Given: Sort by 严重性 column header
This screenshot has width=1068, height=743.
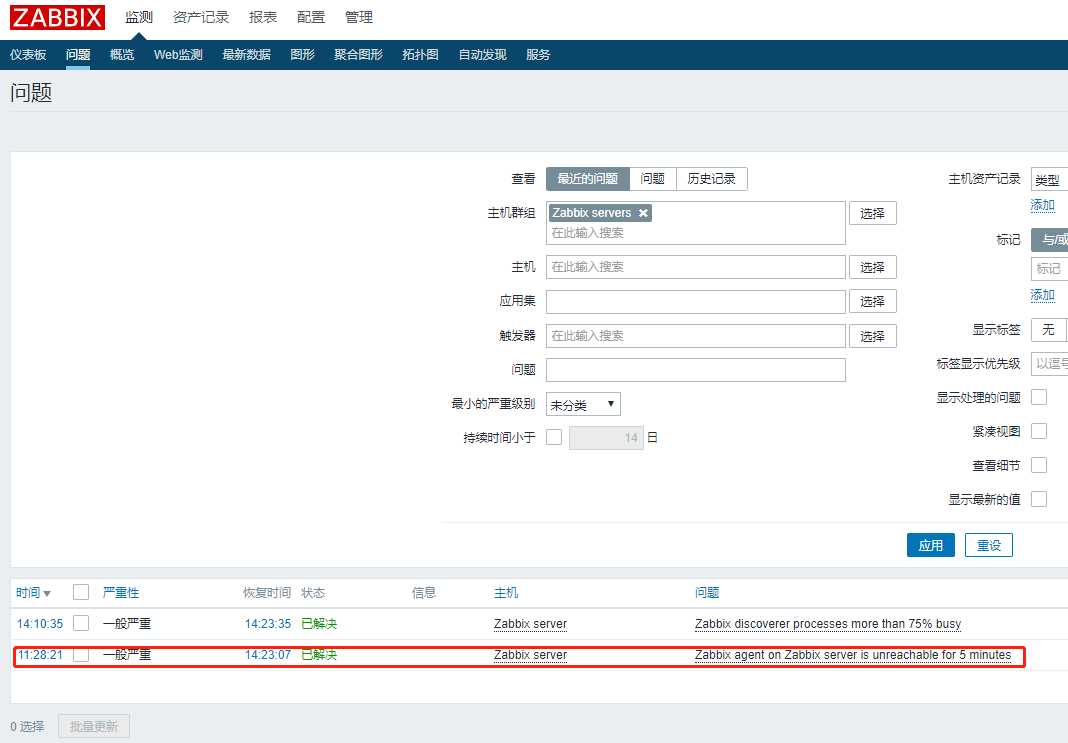Looking at the screenshot, I should click(x=121, y=593).
